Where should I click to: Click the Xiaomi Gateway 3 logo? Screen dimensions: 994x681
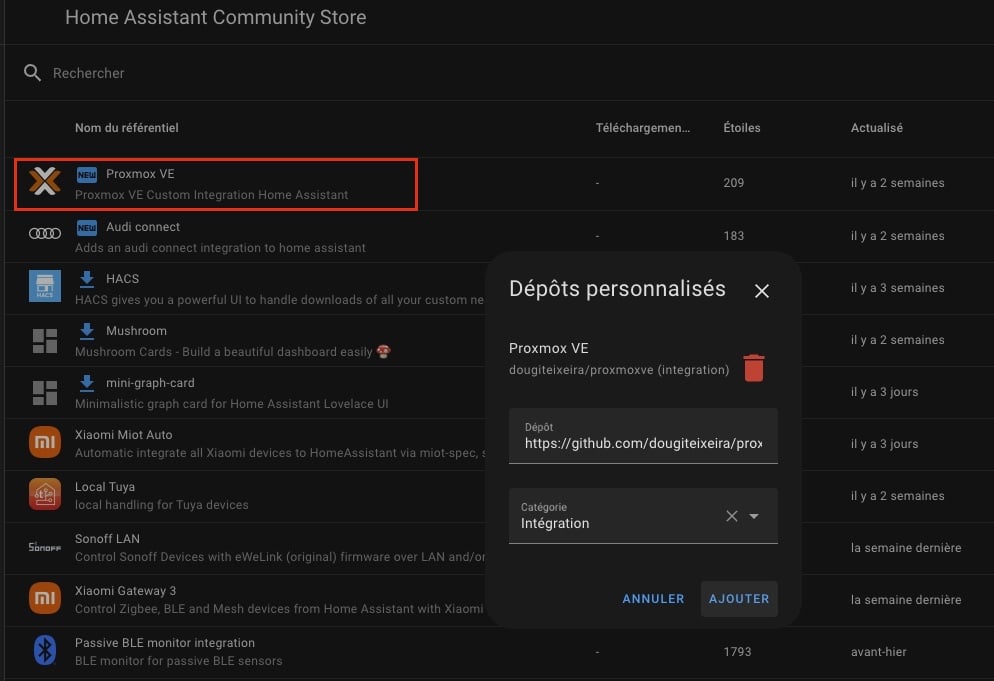pos(44,598)
